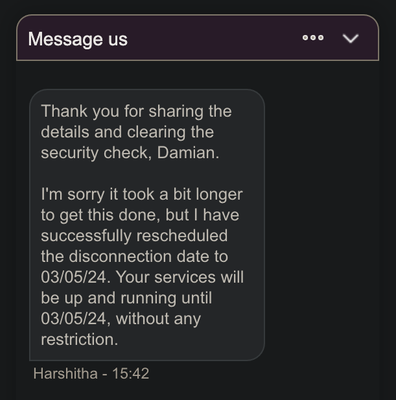Collapse the chat with the chevron arrow
The image size is (396, 400).
pyautogui.click(x=351, y=38)
